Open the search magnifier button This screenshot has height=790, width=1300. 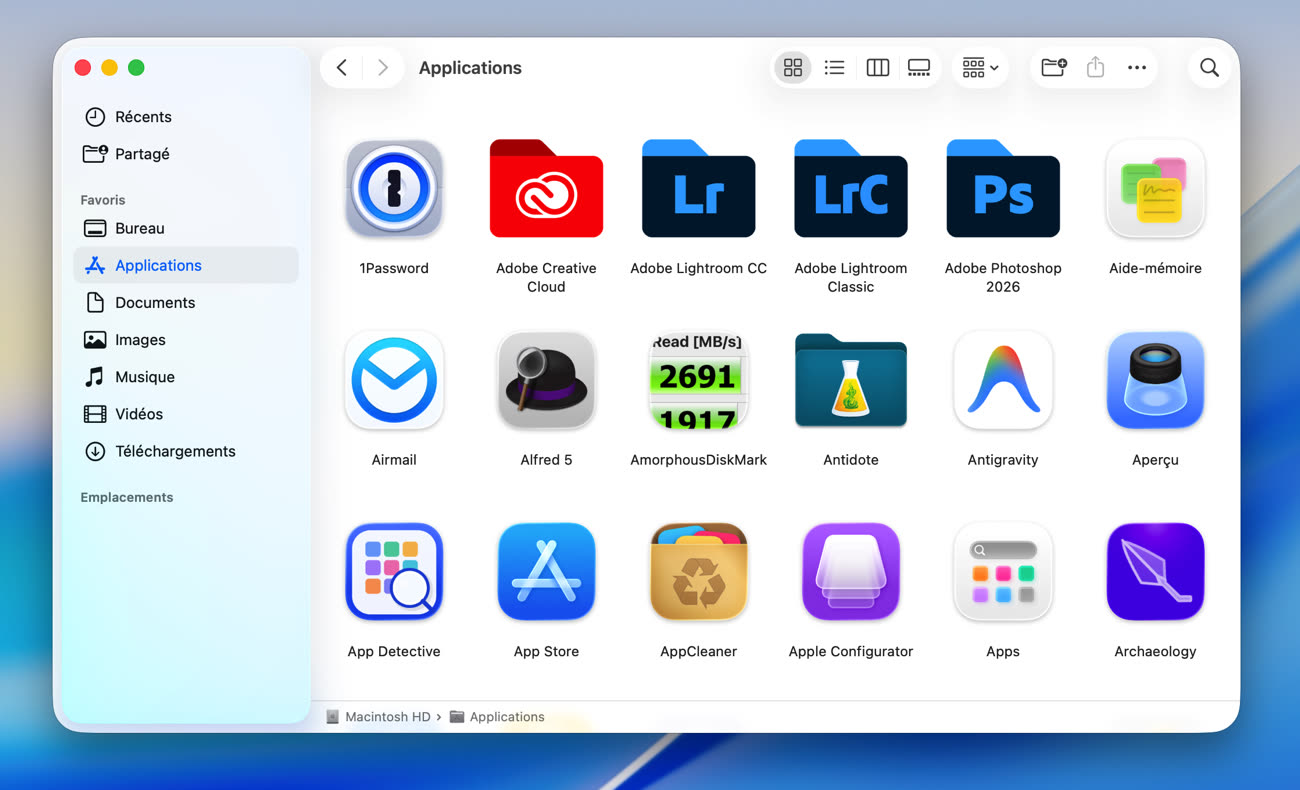1209,68
